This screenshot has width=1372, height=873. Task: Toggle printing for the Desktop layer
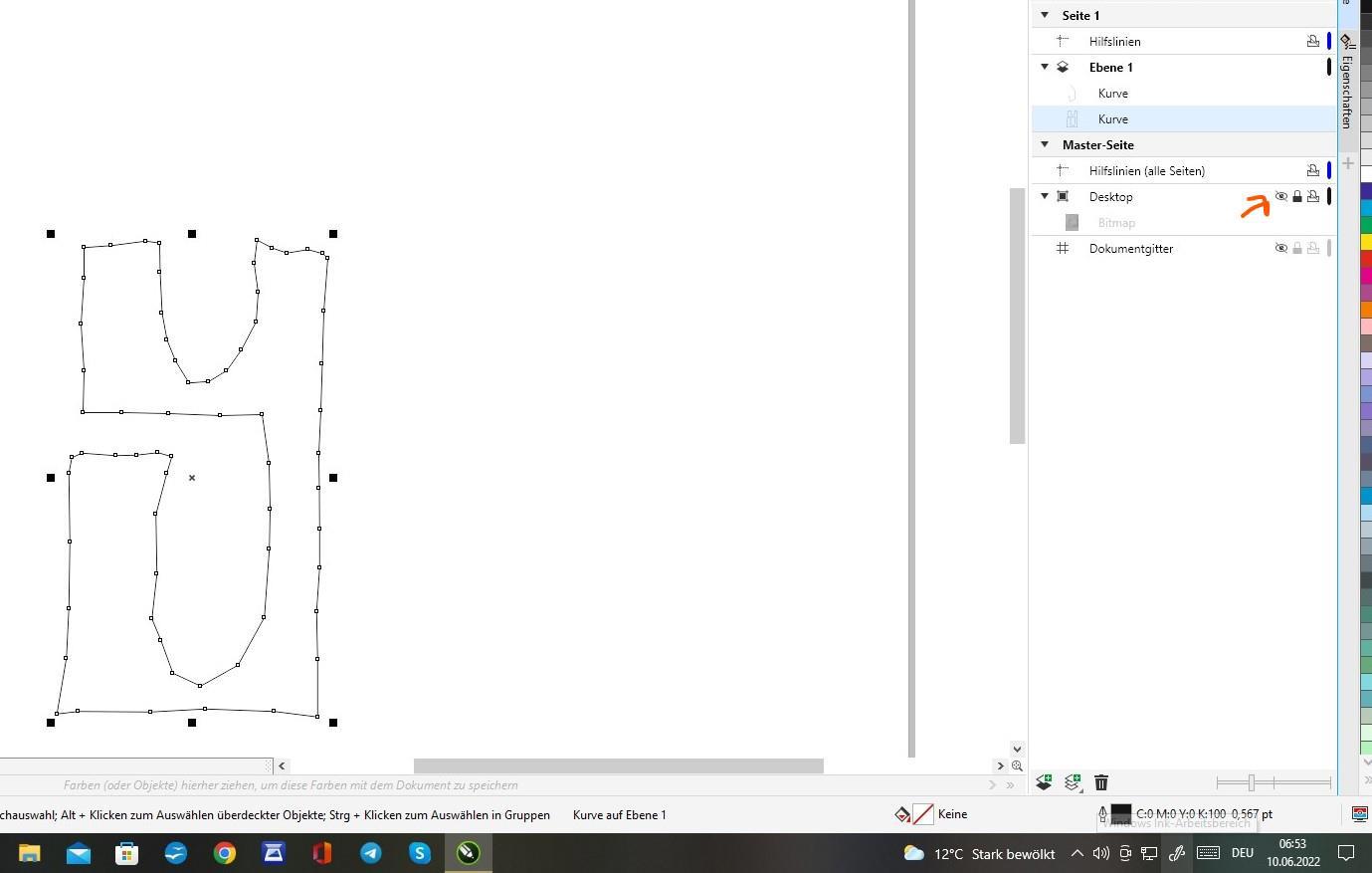coord(1313,196)
